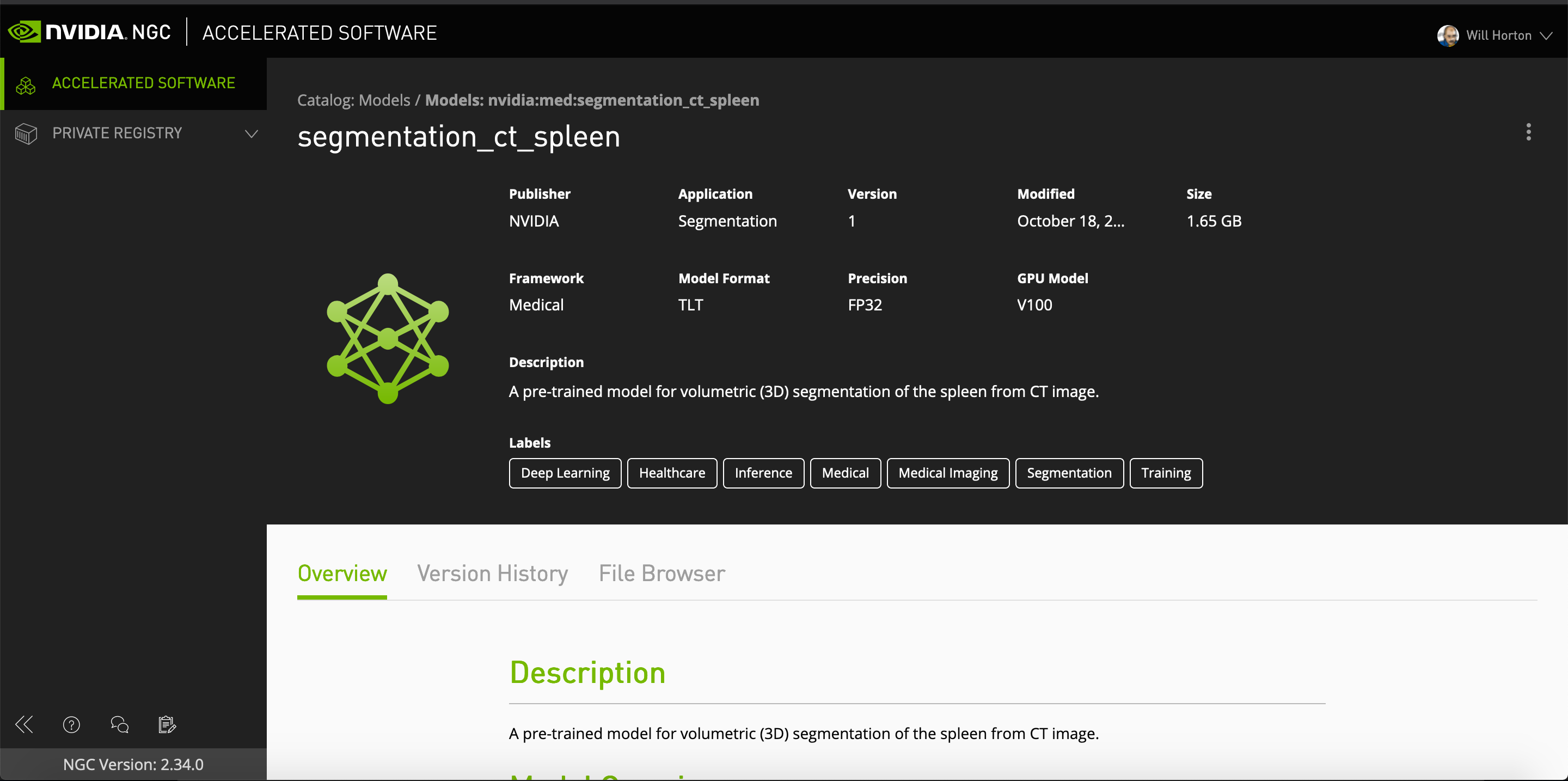1568x781 pixels.
Task: Expand the Private Registry chevron
Action: pos(251,133)
